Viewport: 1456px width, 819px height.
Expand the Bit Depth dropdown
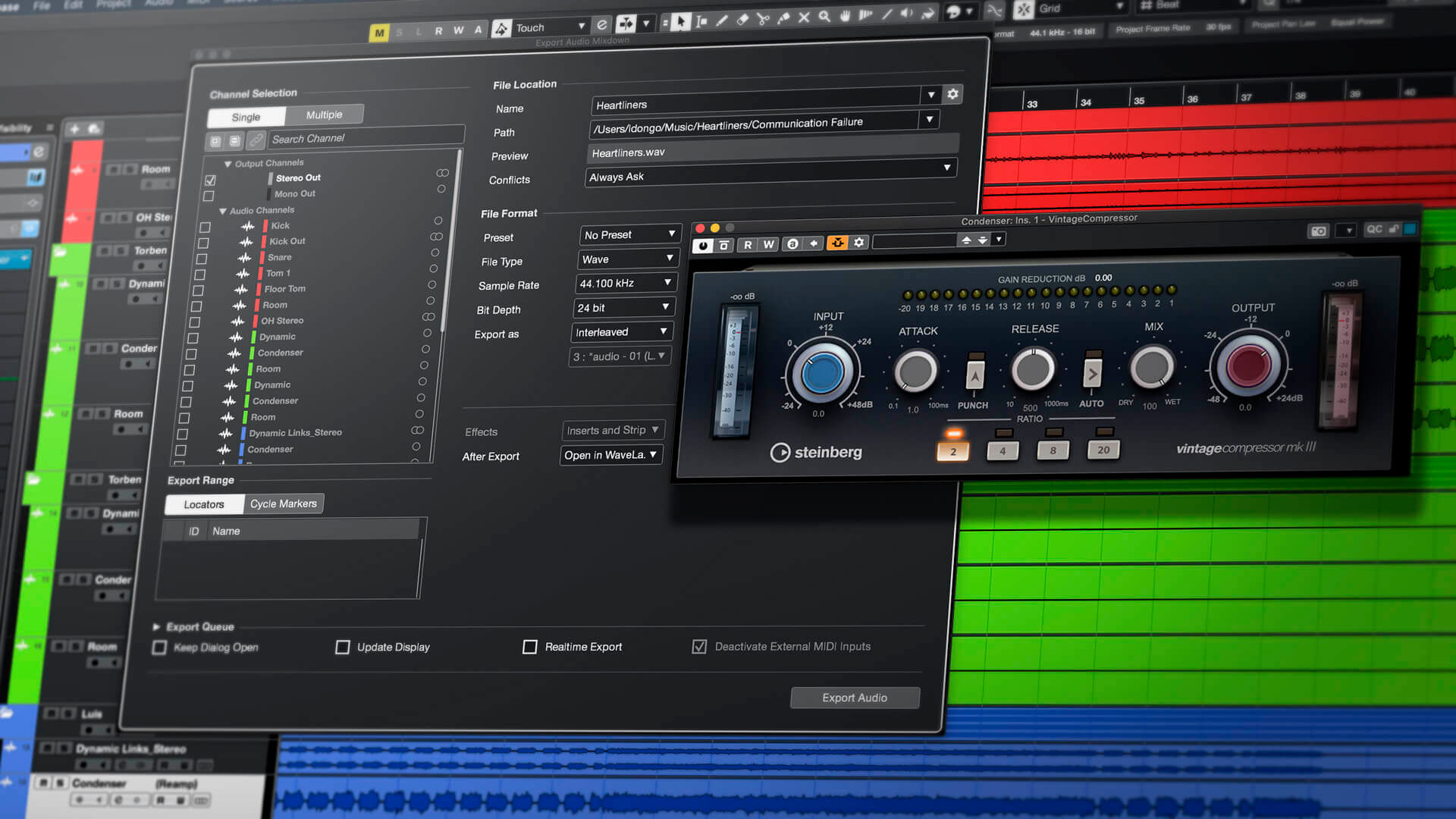[623, 307]
